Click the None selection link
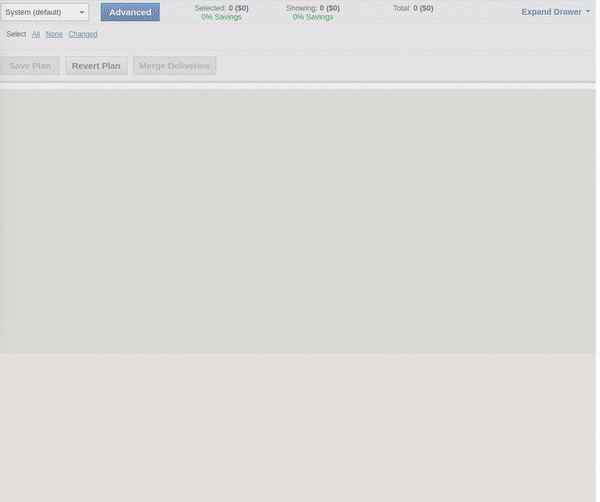The width and height of the screenshot is (600, 502). tap(54, 34)
